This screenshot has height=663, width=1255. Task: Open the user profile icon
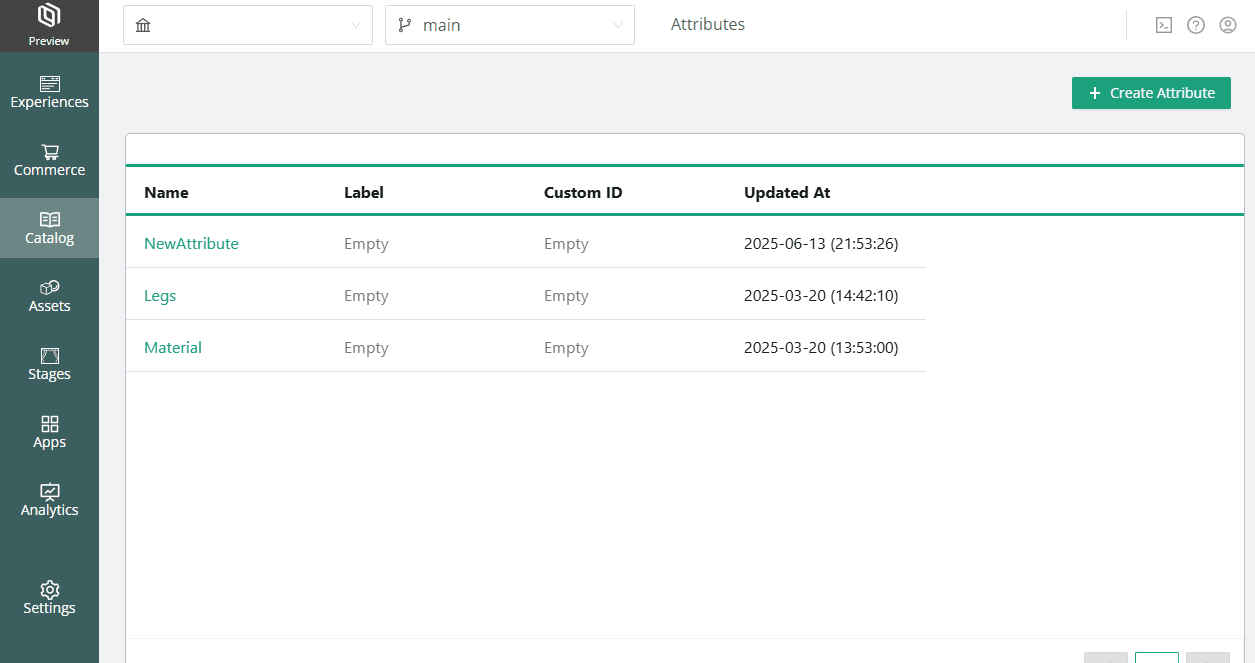pos(1227,25)
